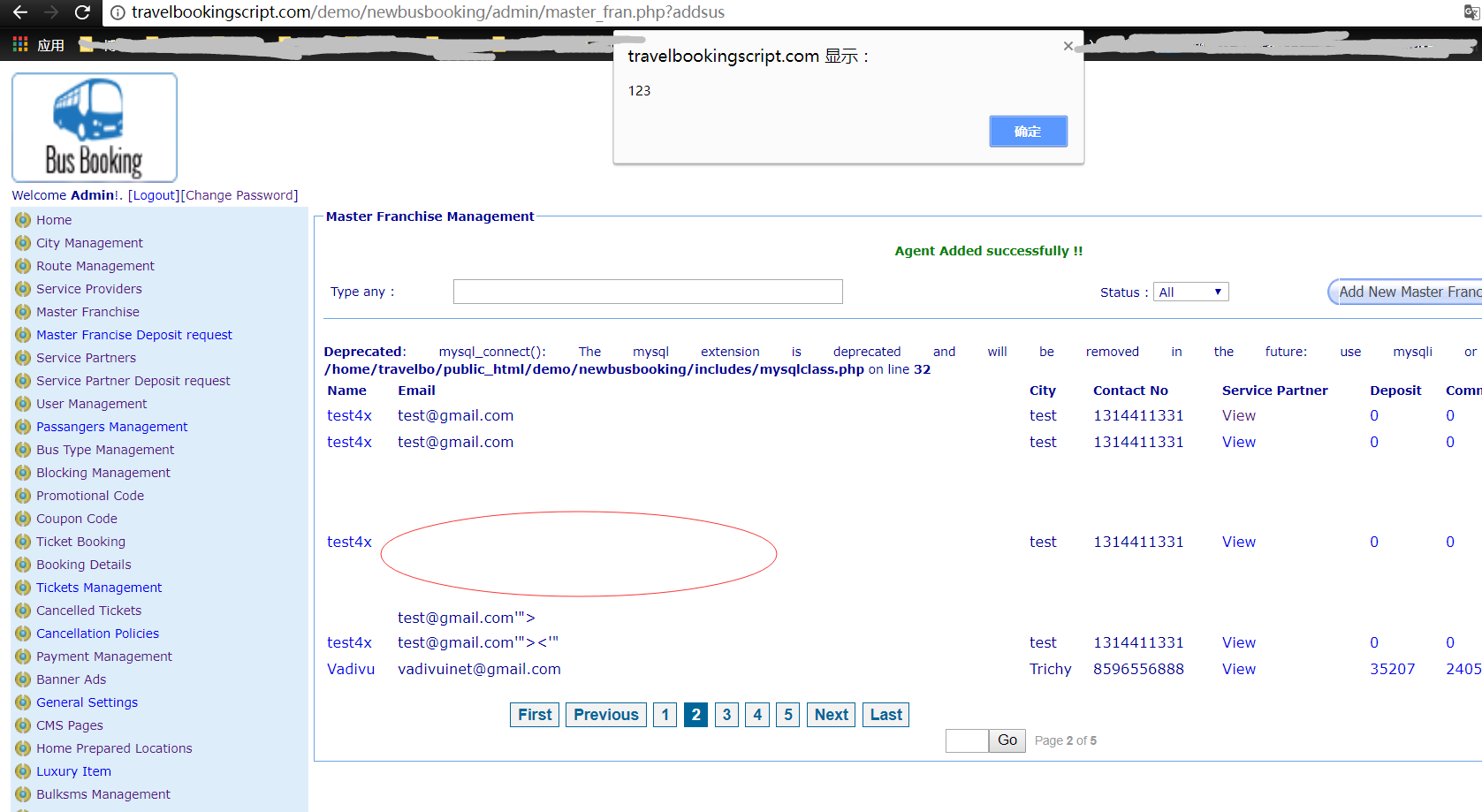The image size is (1482, 812).
Task: Click the bullet icon beside Master Franchise
Action: [23, 312]
